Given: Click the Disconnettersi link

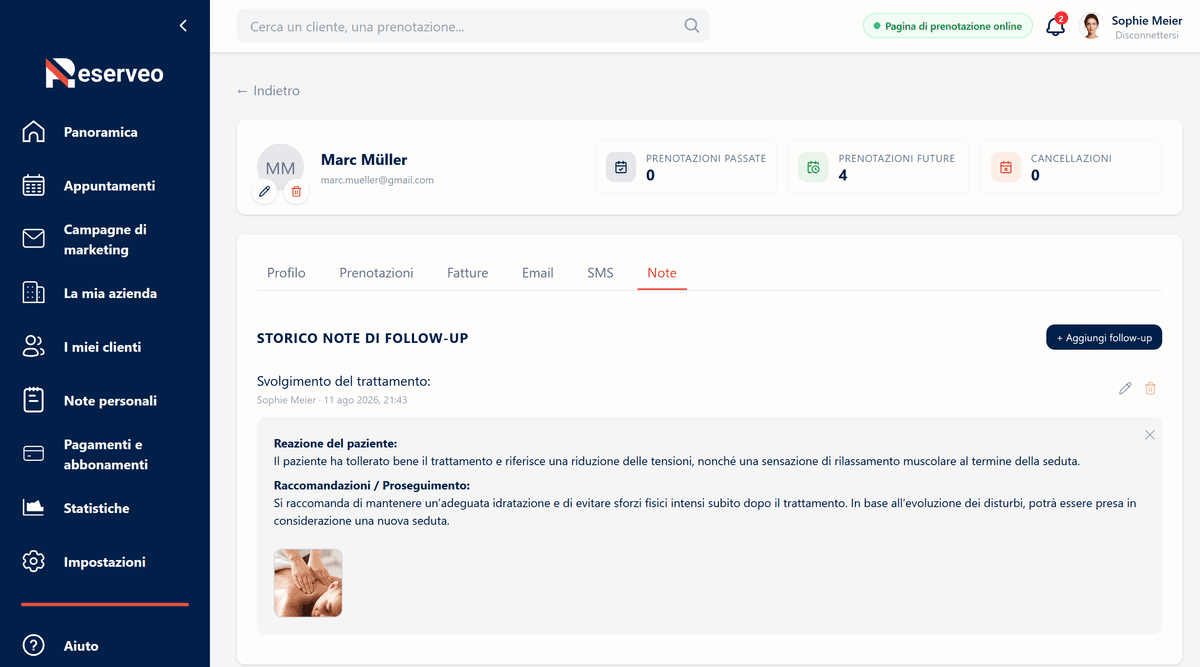Looking at the screenshot, I should click(1148, 35).
